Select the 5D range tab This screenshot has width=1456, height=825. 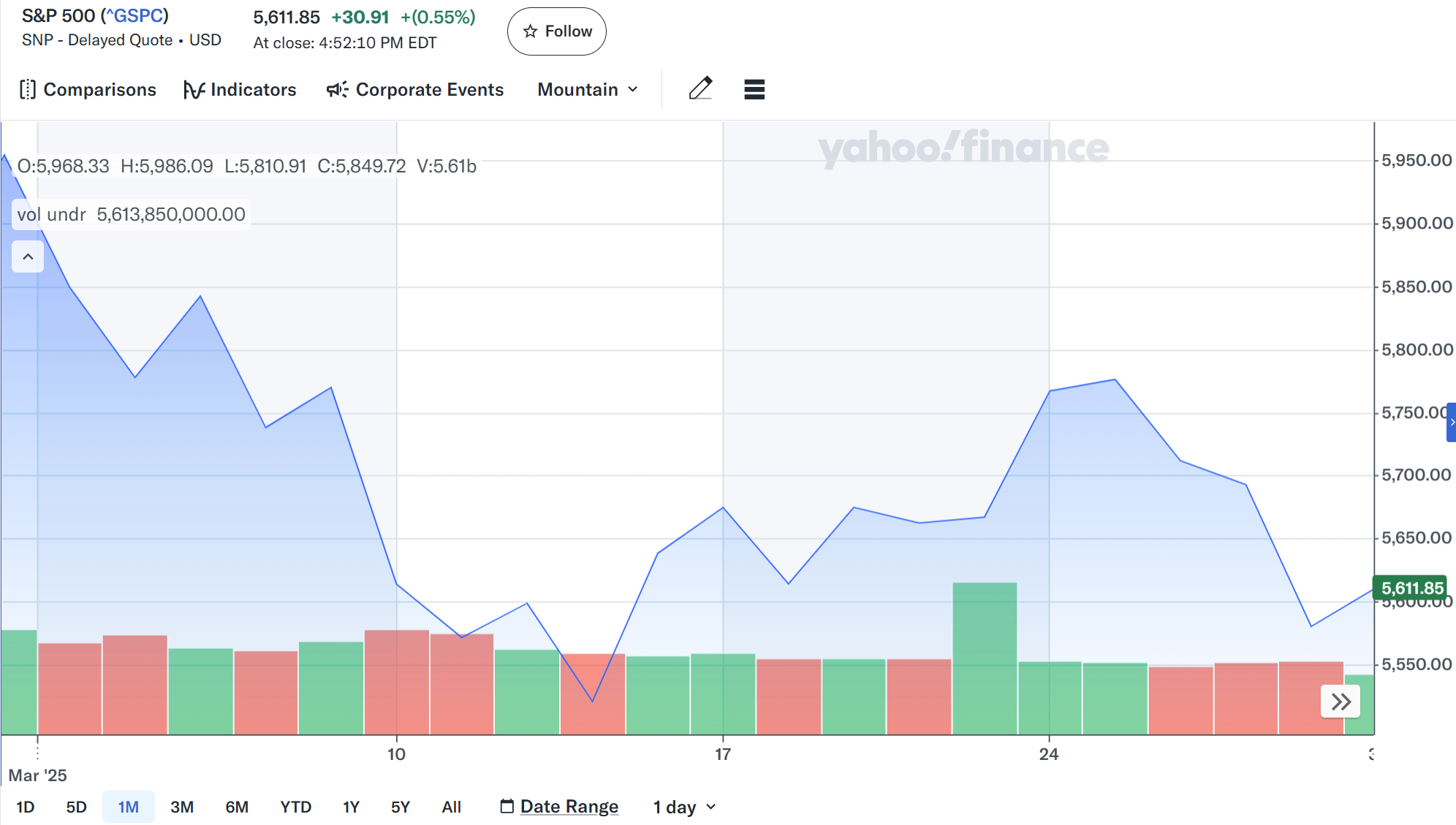pos(77,807)
